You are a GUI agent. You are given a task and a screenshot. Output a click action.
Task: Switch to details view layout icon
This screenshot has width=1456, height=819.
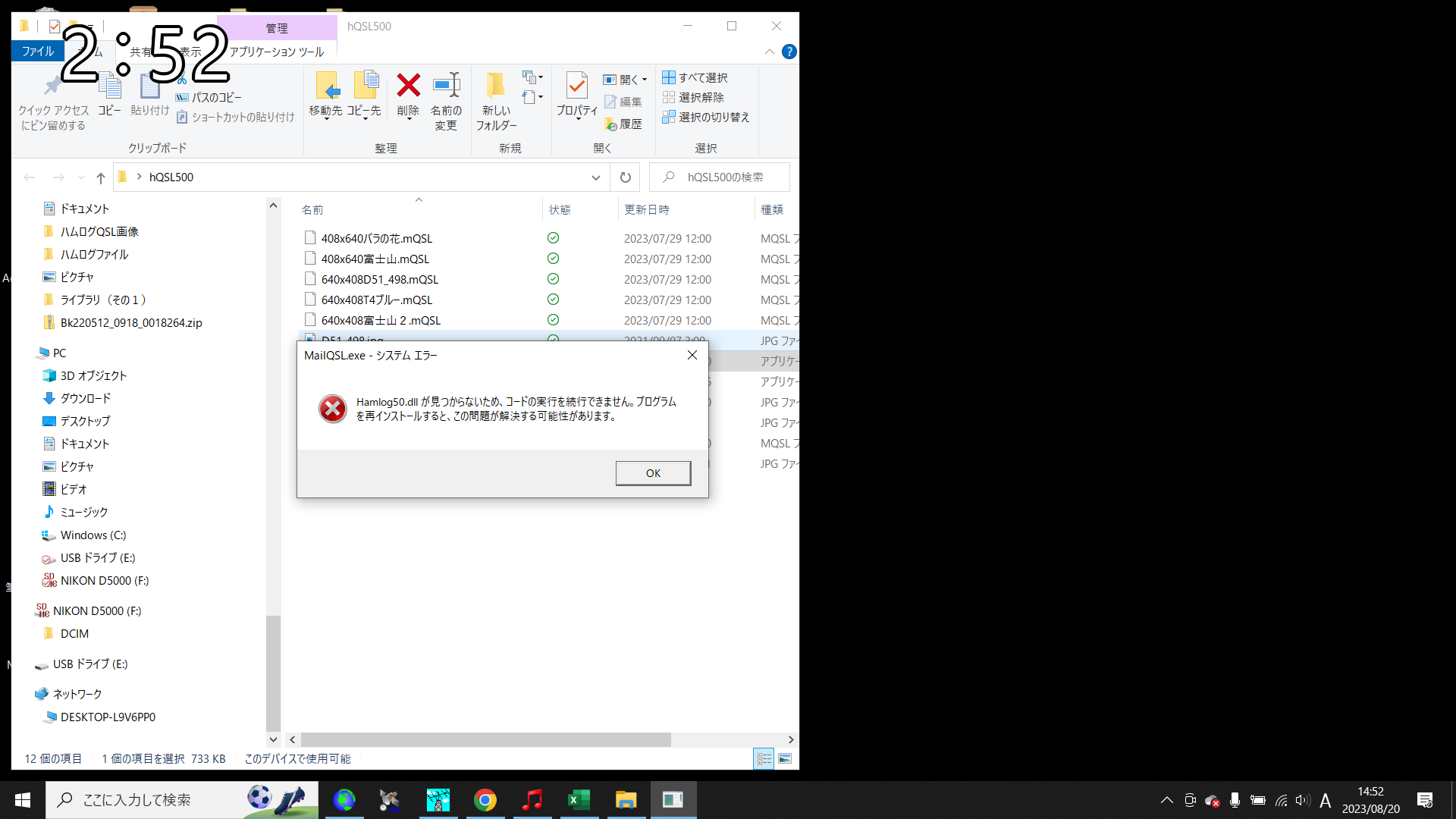[764, 758]
